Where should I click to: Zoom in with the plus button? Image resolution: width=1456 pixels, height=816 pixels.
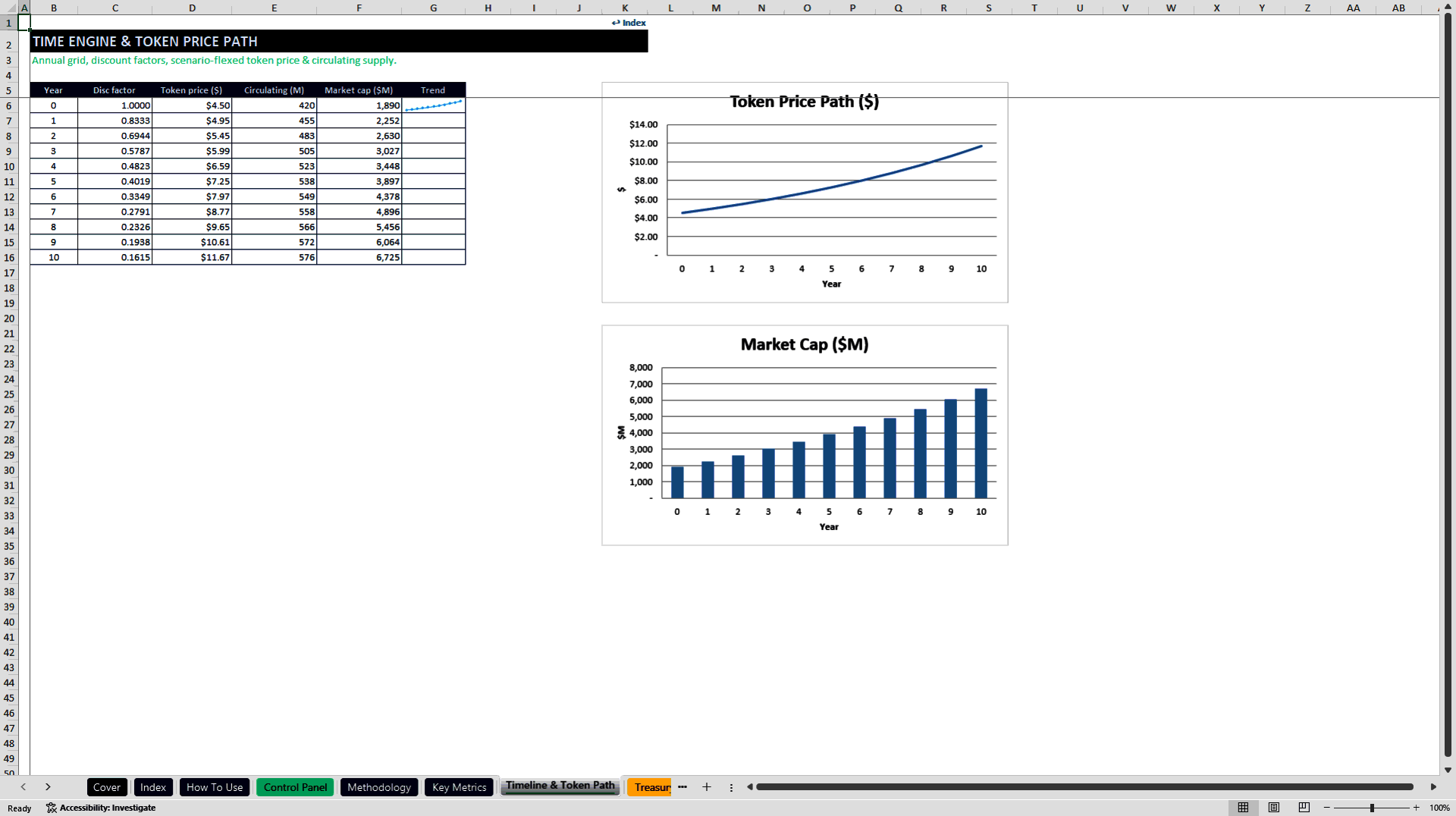point(1417,808)
